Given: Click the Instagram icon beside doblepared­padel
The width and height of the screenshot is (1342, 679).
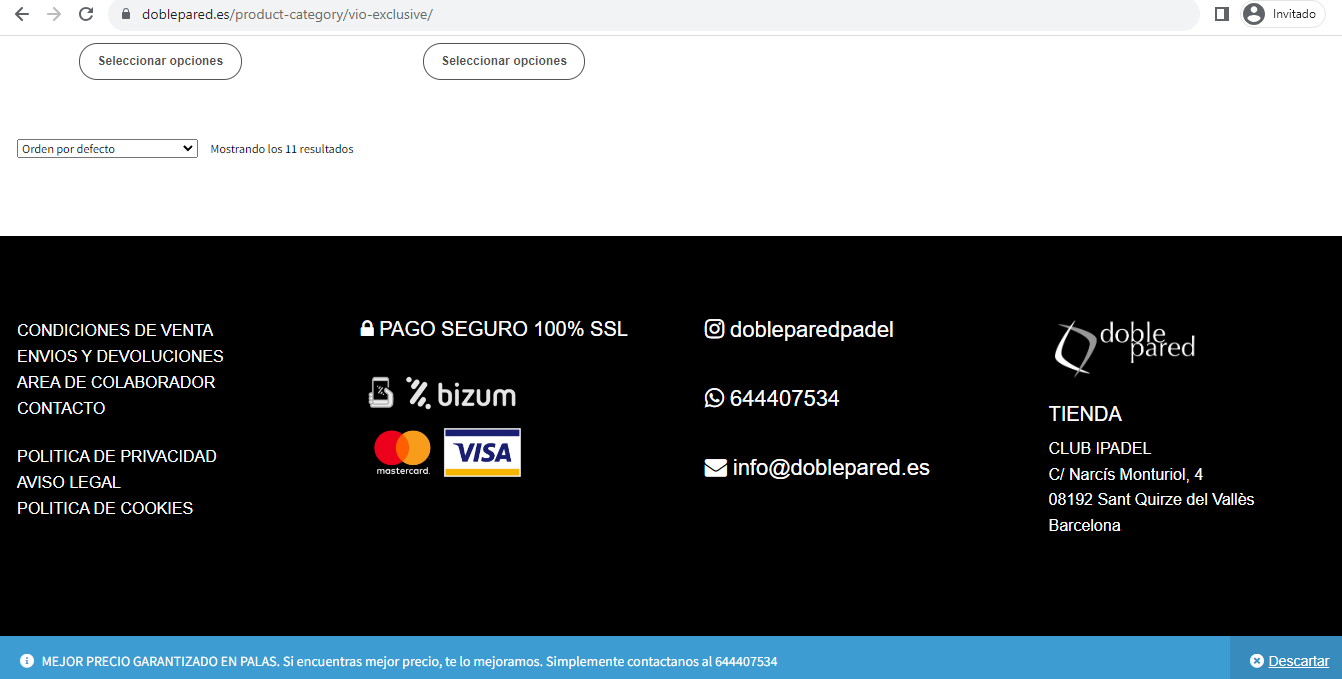Looking at the screenshot, I should point(714,329).
